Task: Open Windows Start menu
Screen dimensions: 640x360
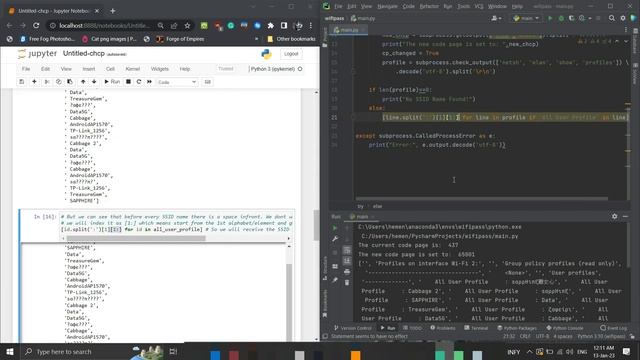Action: [x=10, y=351]
